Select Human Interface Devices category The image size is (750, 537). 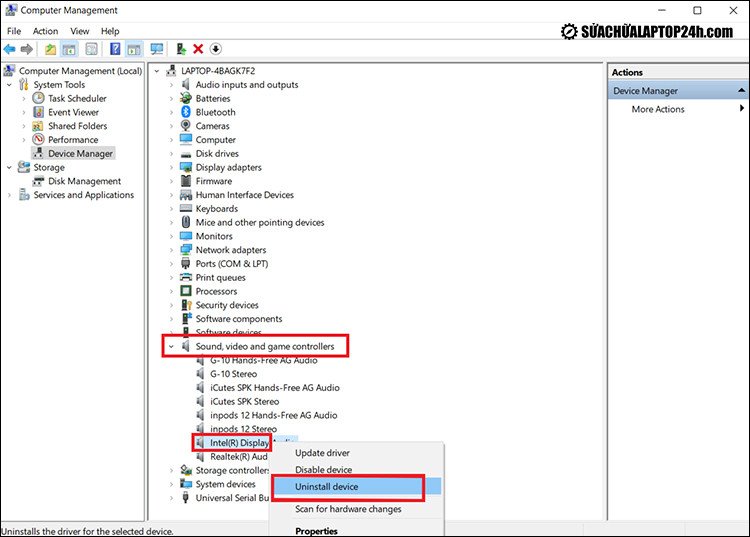244,195
